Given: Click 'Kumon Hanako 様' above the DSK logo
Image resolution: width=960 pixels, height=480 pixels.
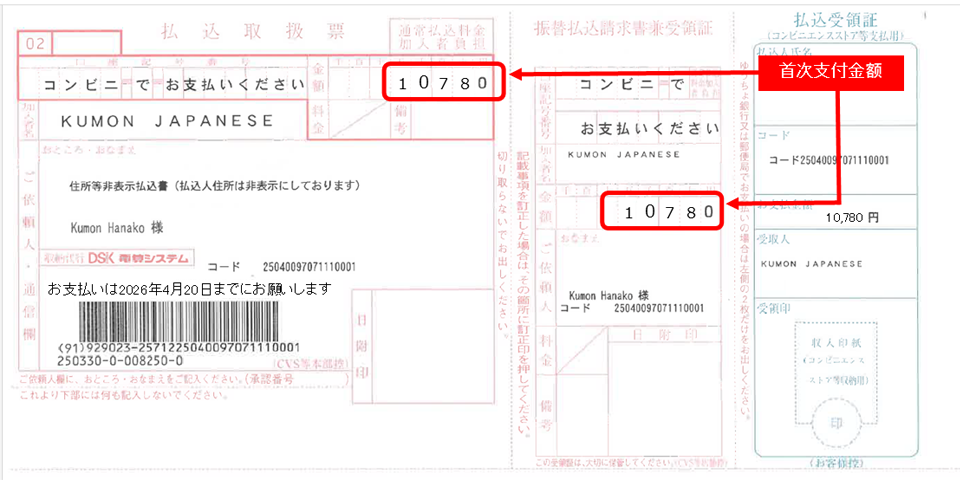Looking at the screenshot, I should (117, 228).
